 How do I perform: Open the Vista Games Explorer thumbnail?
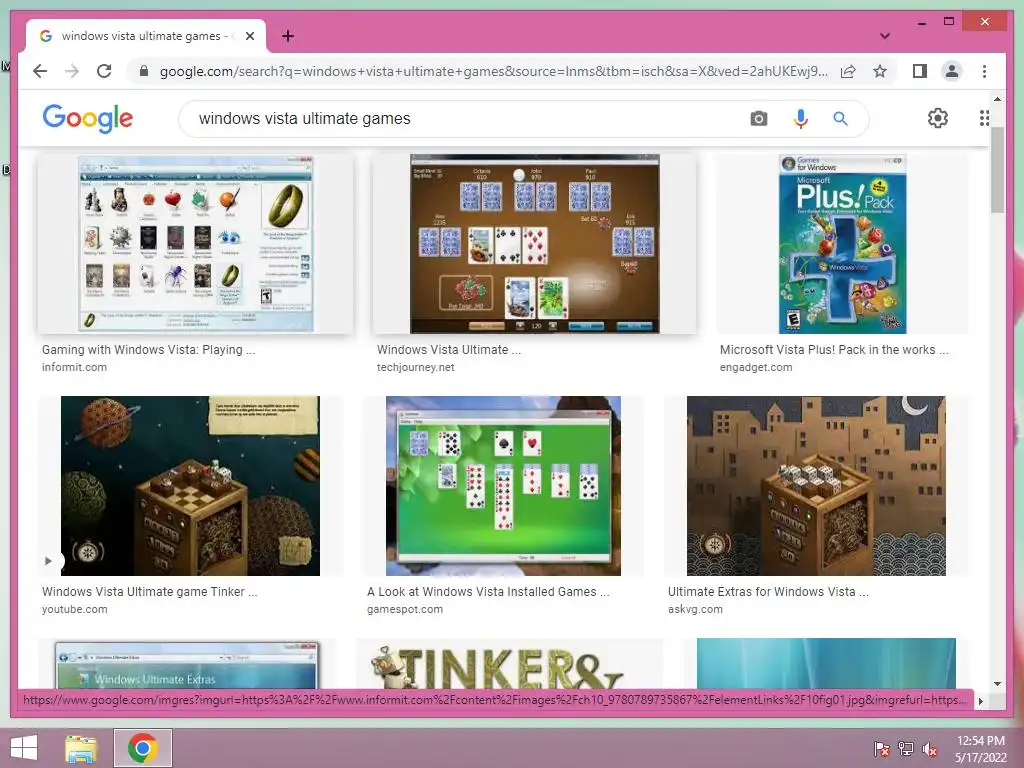[x=195, y=244]
